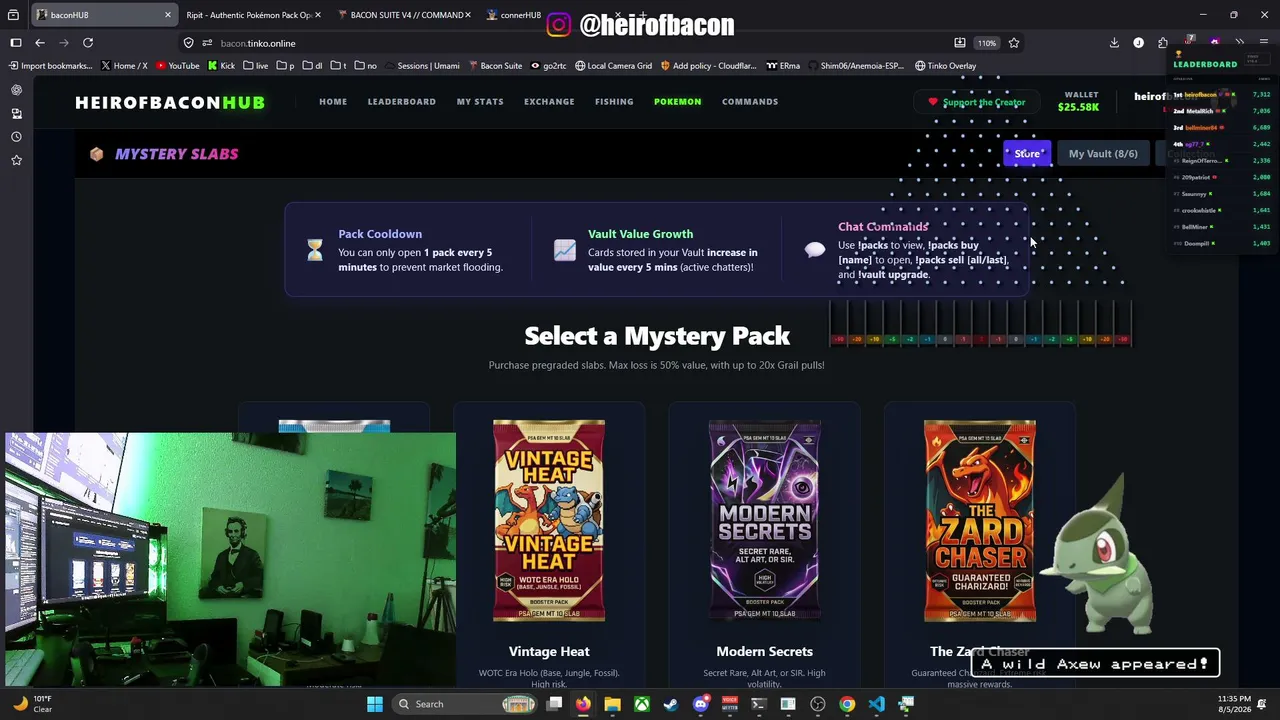The width and height of the screenshot is (1280, 720).
Task: Open the weather widget showing 101°F
Action: pos(32,704)
